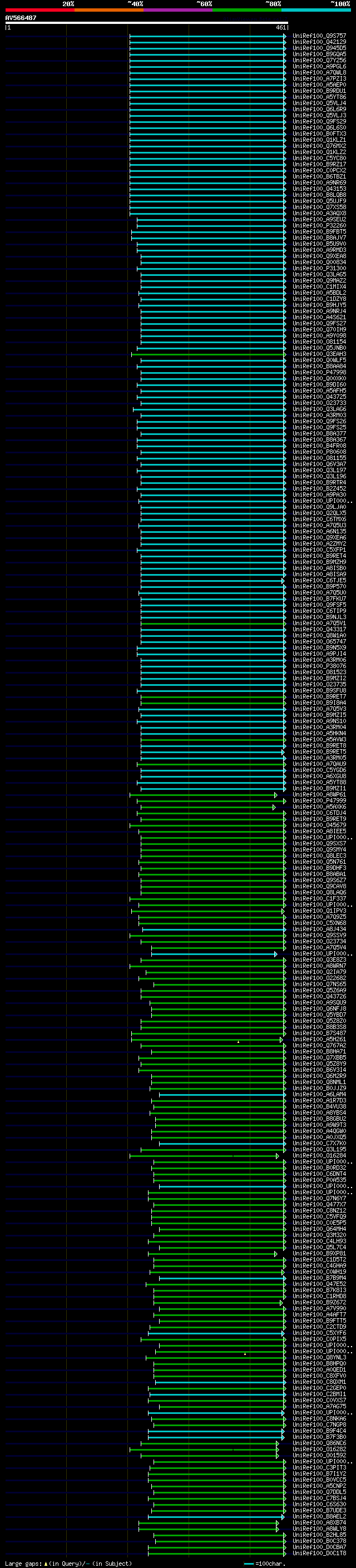Select hit UniRef100_Q5UJF9
The width and height of the screenshot is (356, 1568).
point(319,201)
